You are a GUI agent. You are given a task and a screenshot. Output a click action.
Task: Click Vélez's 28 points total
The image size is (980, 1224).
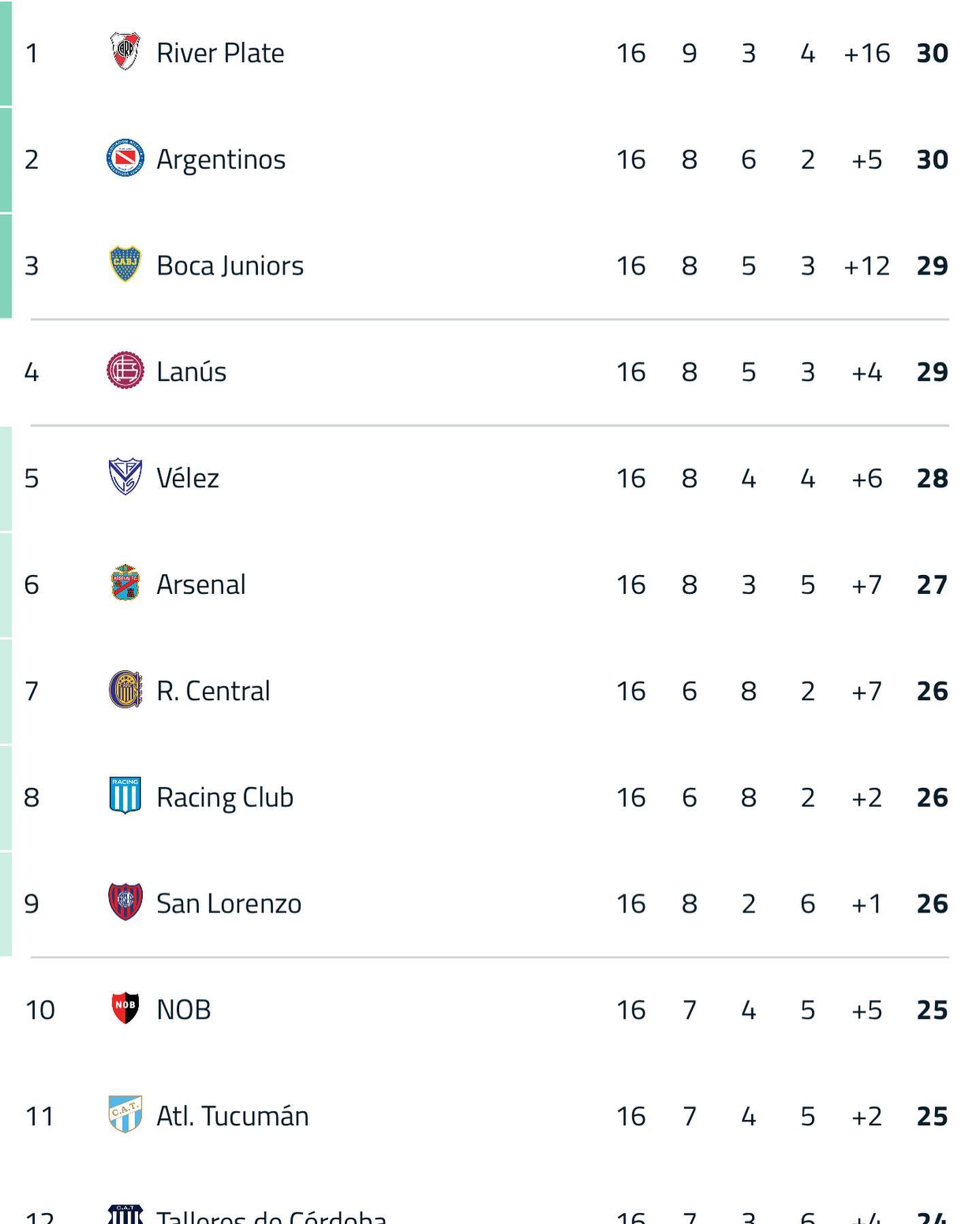[x=932, y=478]
